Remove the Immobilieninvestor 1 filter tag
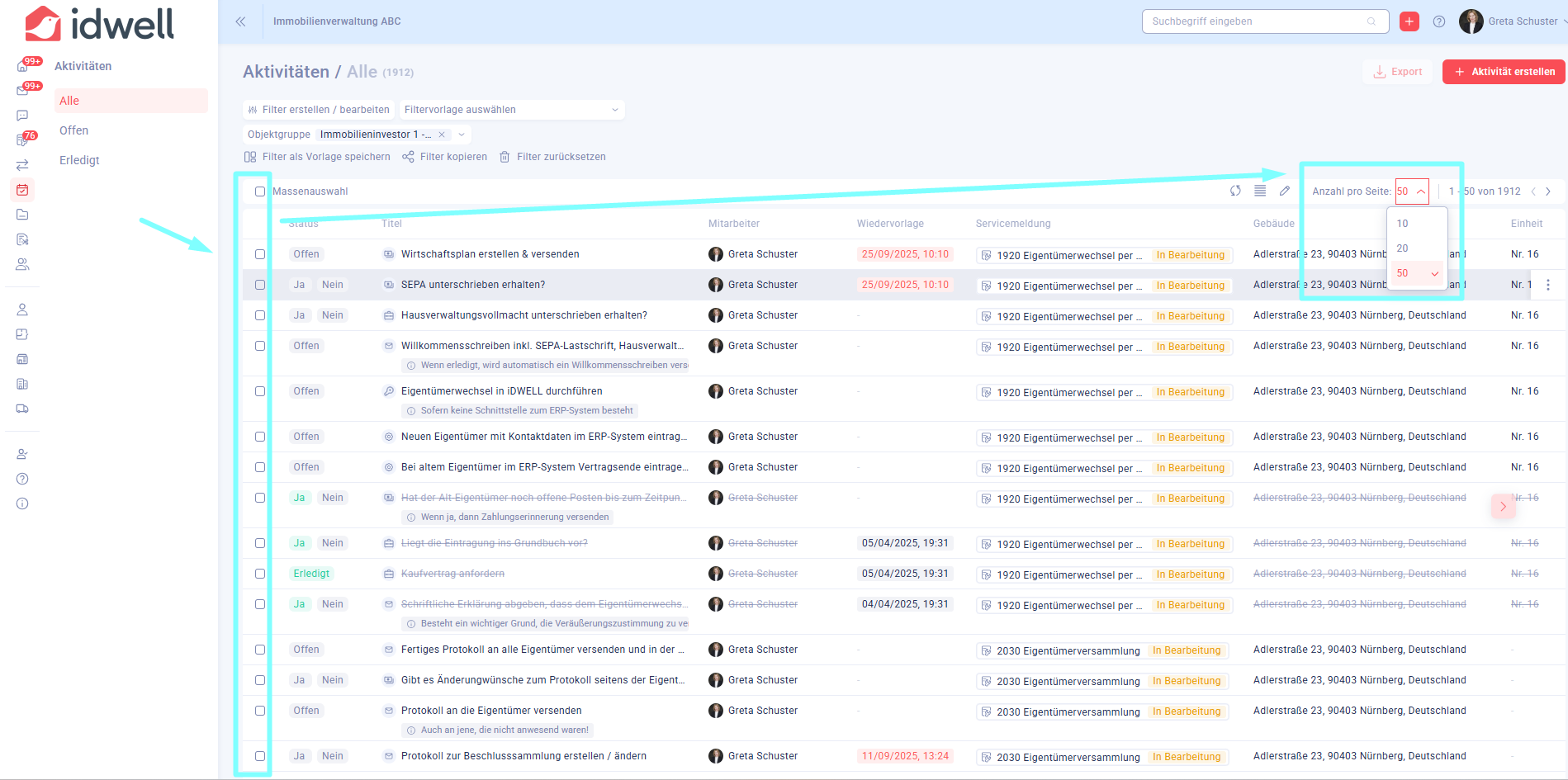 point(442,135)
